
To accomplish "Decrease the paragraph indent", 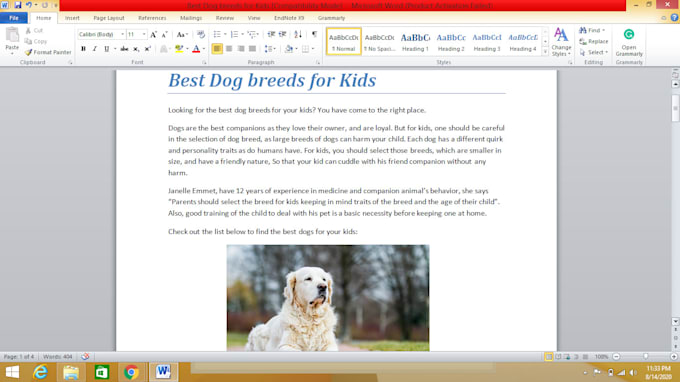I will 271,34.
